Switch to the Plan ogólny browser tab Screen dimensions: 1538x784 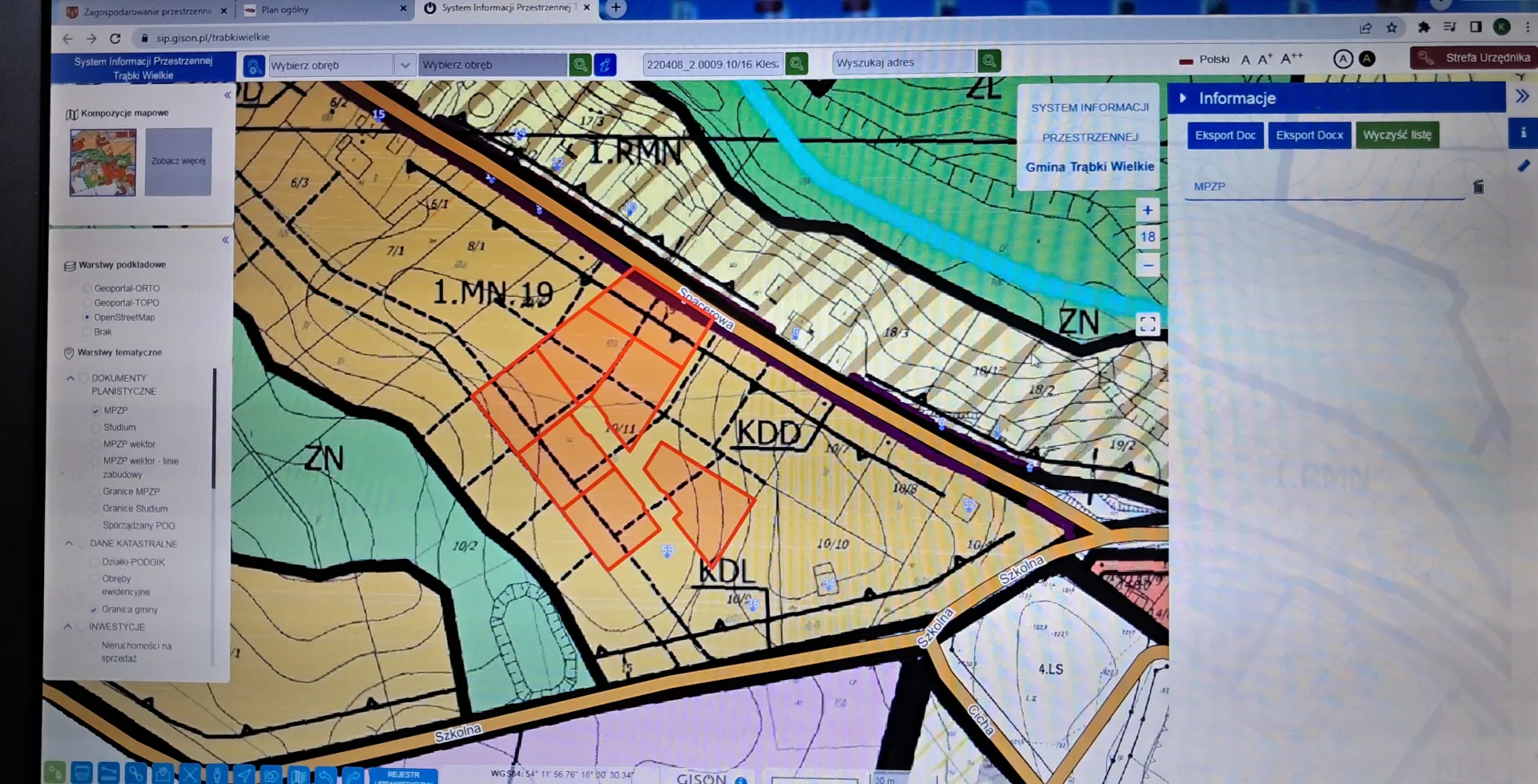pyautogui.click(x=320, y=10)
